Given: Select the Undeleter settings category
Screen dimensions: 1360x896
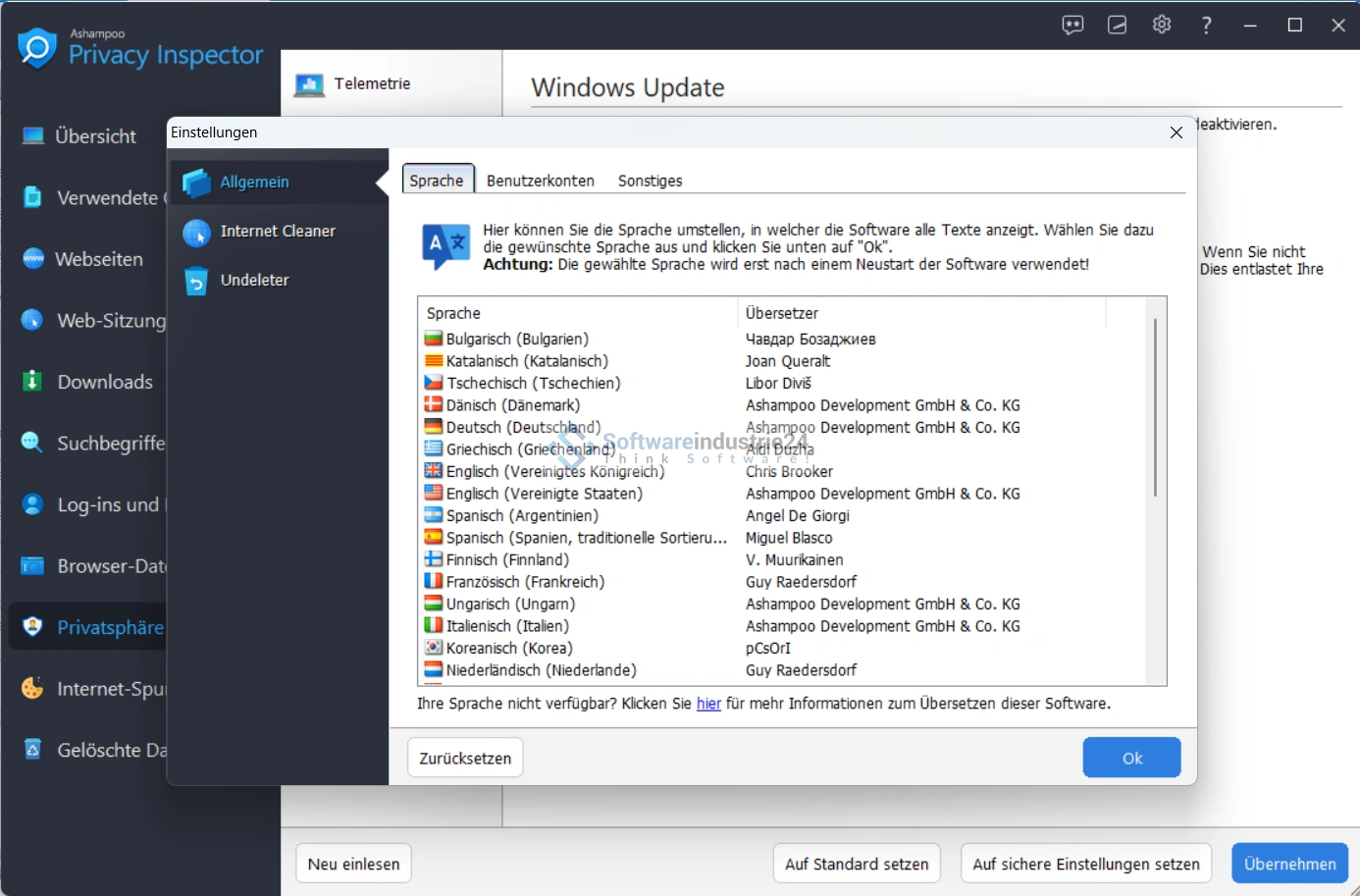Looking at the screenshot, I should 254,281.
